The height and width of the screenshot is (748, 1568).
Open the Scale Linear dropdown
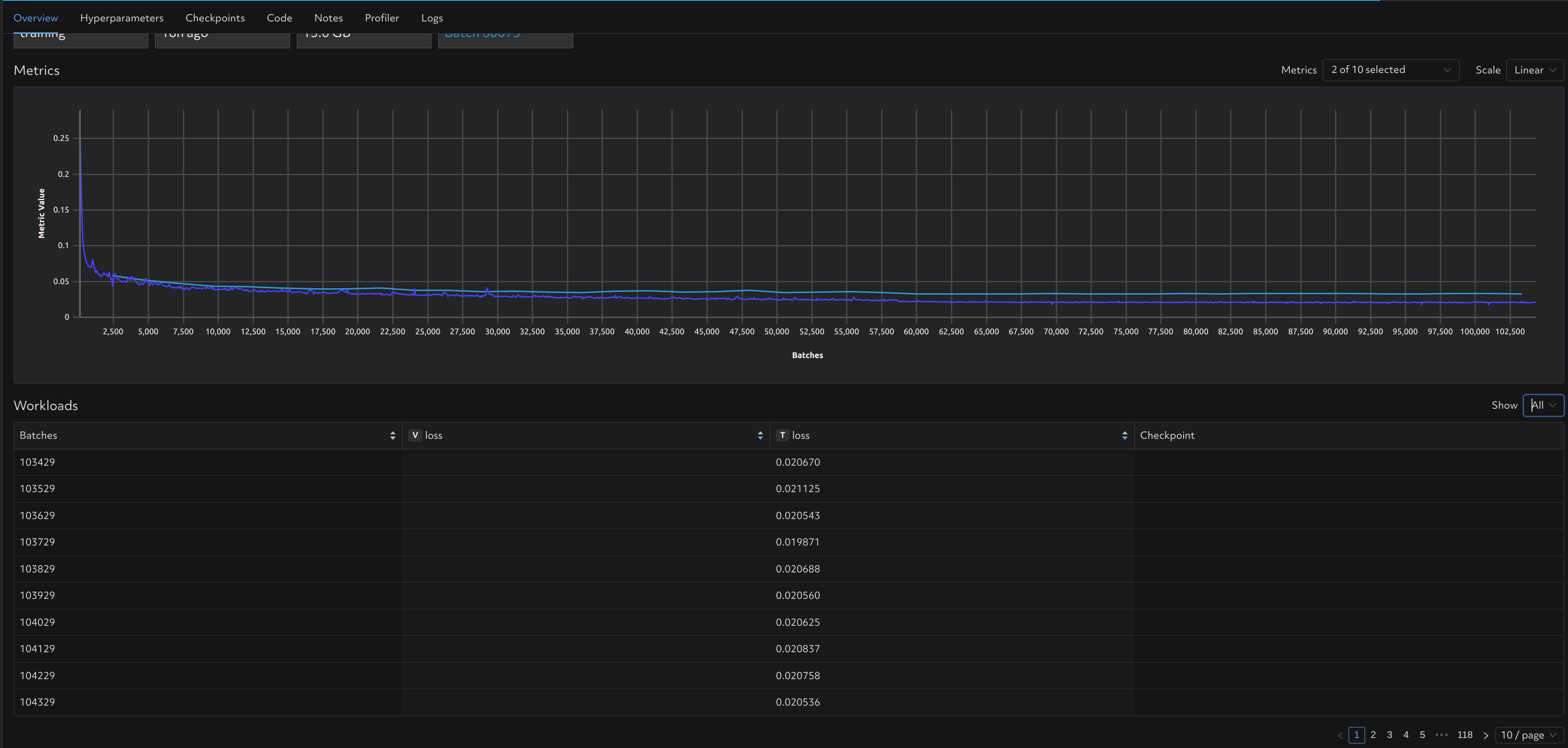pos(1535,70)
